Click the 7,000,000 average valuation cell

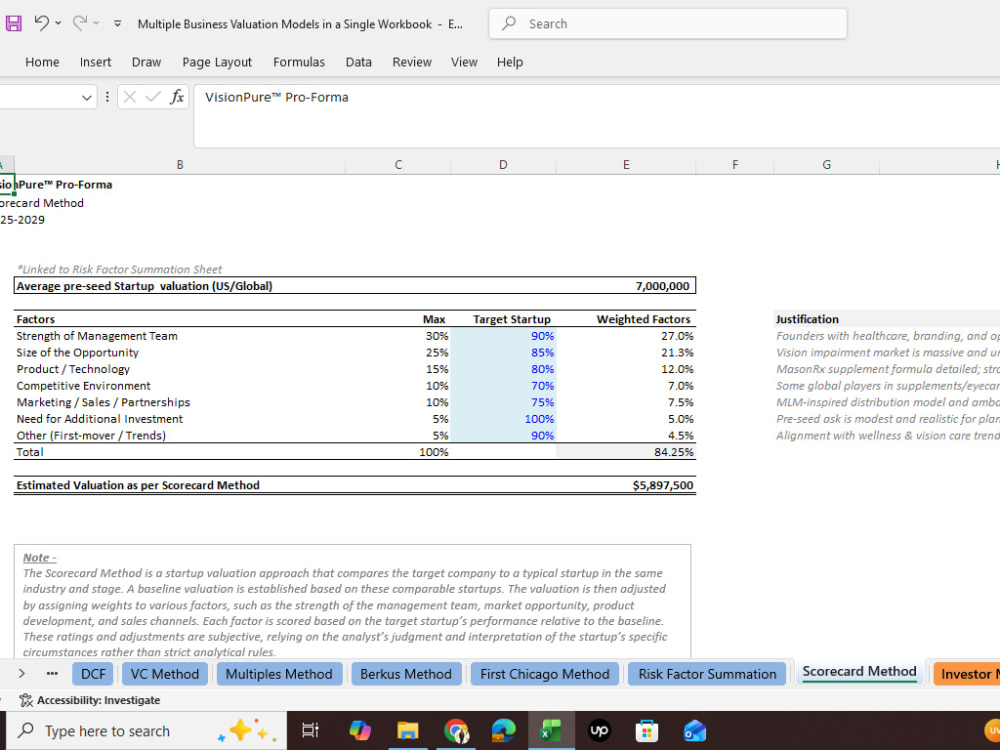pos(626,286)
